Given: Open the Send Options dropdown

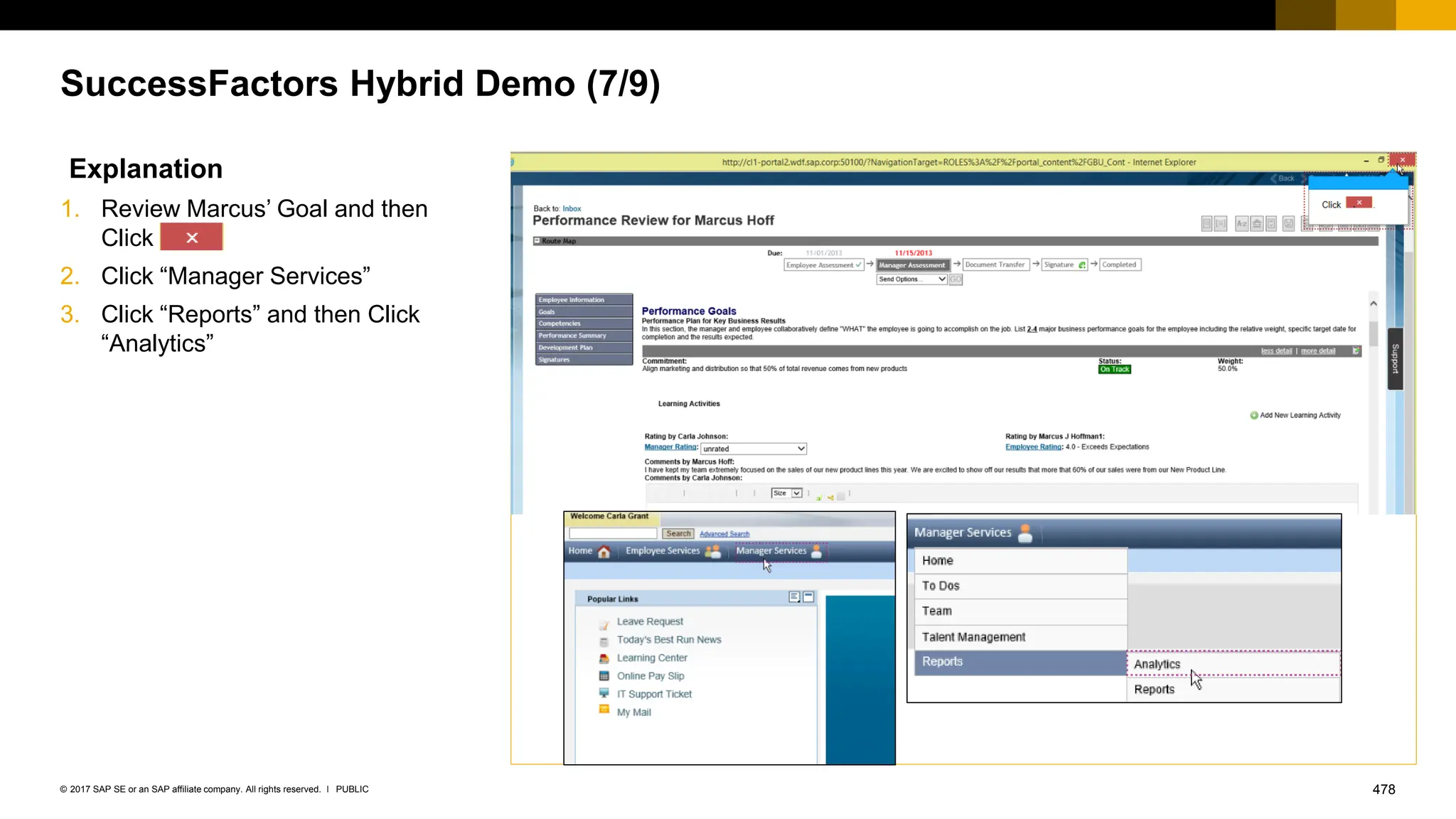Looking at the screenshot, I should [x=911, y=279].
